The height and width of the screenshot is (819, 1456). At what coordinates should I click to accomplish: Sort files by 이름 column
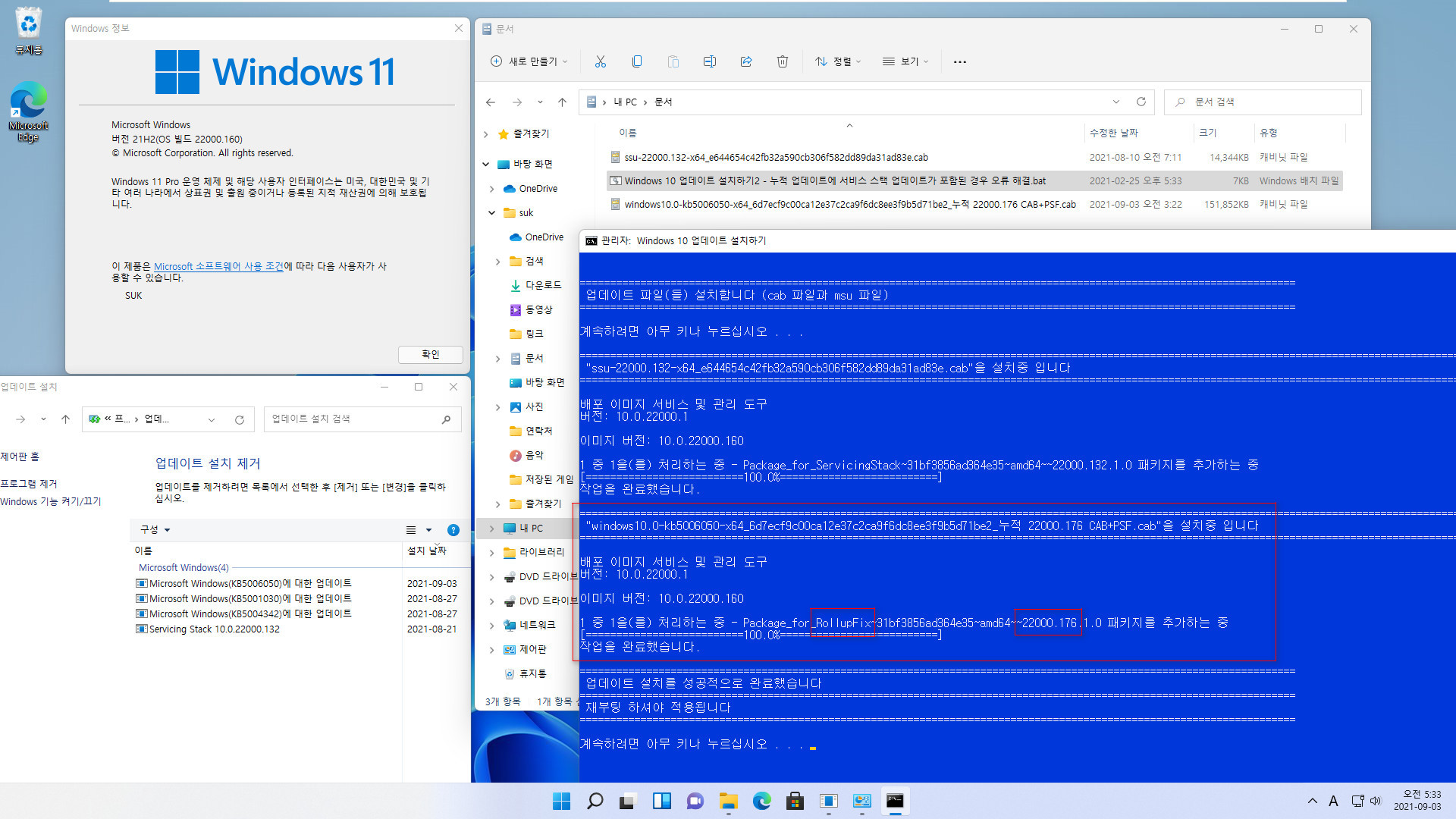pyautogui.click(x=628, y=133)
